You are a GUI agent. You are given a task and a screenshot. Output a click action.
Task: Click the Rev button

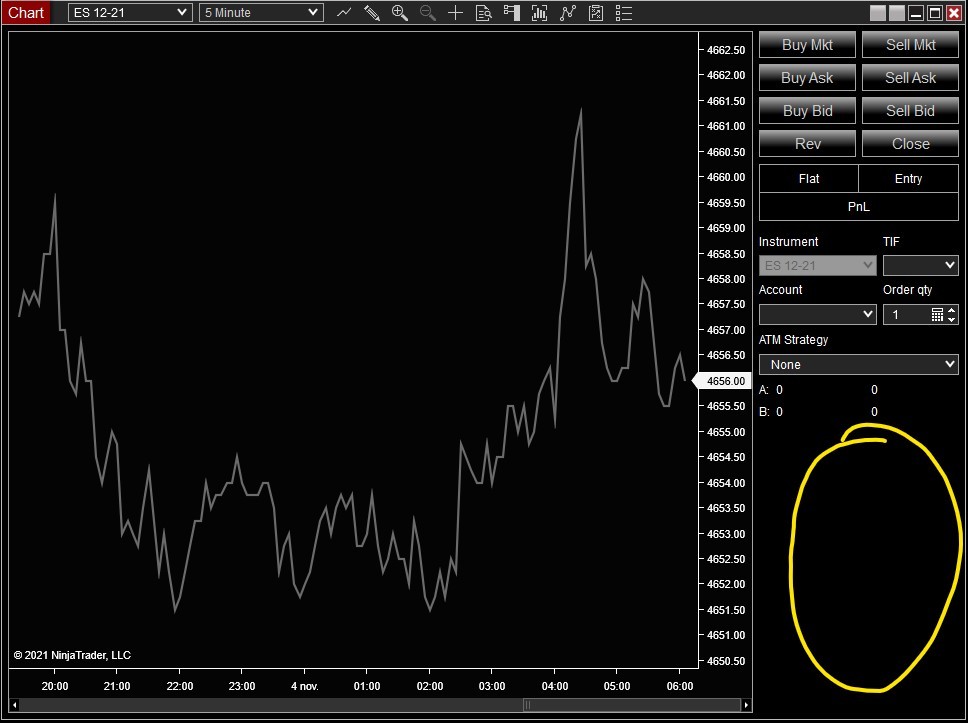(x=807, y=144)
